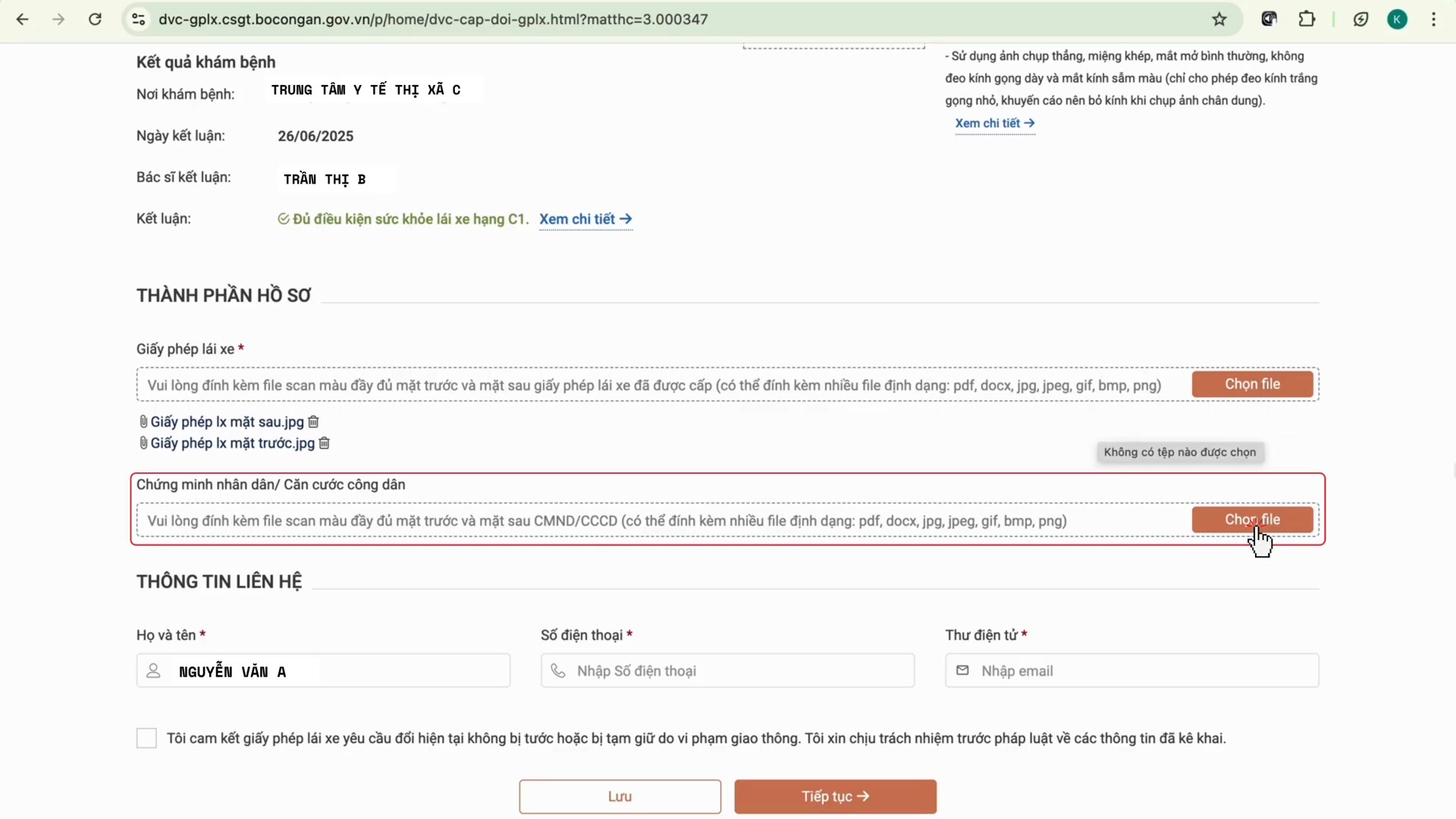Click the doctor name TRẦN THỊ B
The image size is (1456, 819).
[x=325, y=180]
